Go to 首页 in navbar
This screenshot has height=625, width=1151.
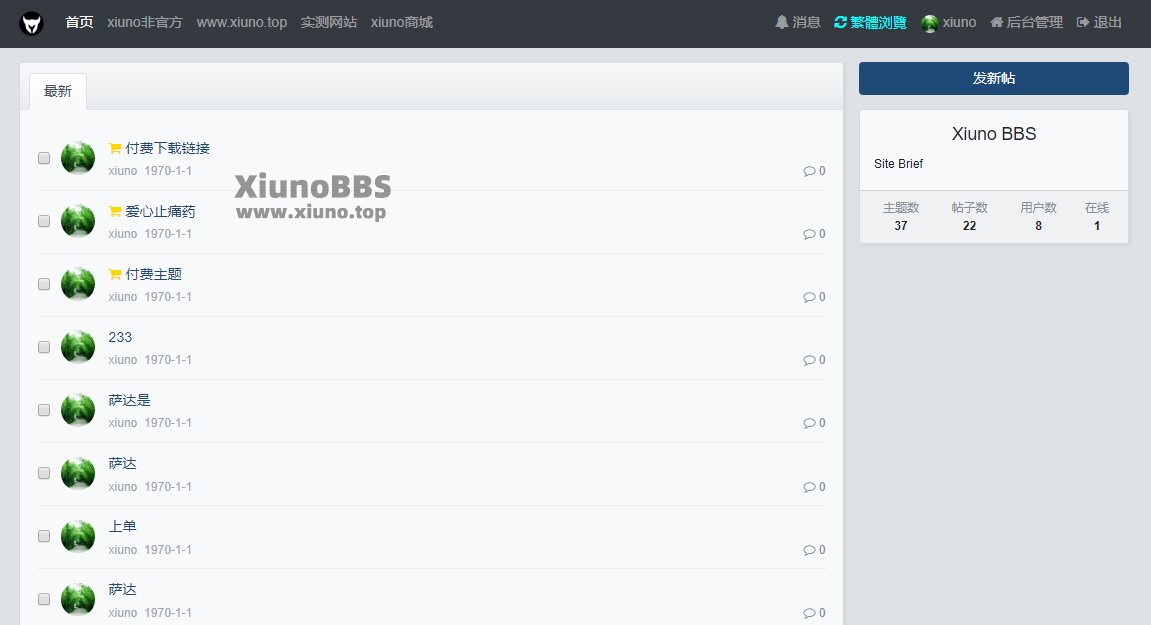coord(79,23)
